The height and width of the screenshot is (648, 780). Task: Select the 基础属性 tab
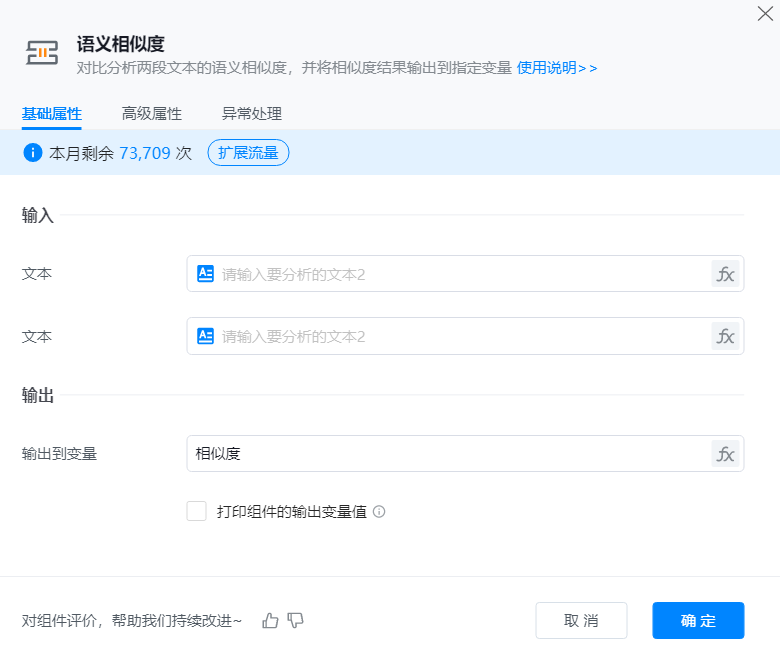point(52,114)
